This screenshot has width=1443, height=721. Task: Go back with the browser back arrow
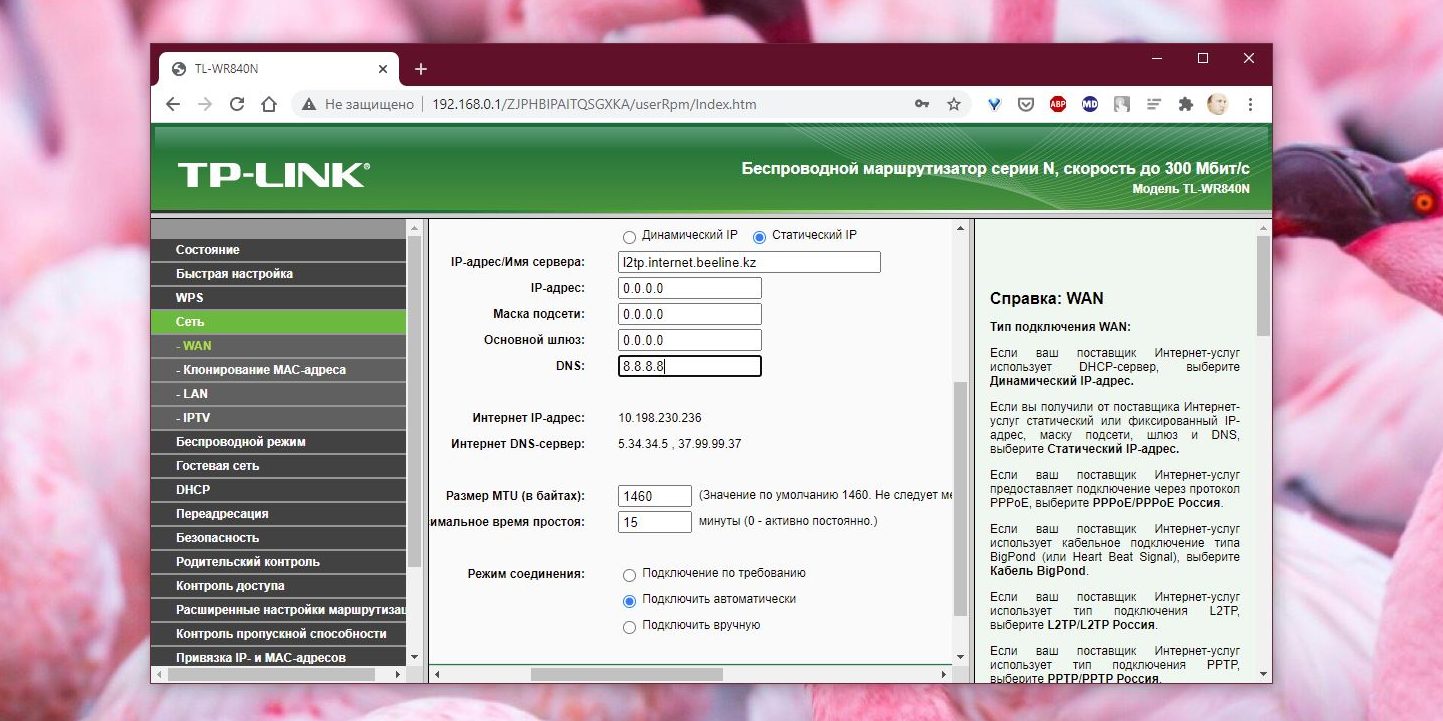pyautogui.click(x=173, y=104)
